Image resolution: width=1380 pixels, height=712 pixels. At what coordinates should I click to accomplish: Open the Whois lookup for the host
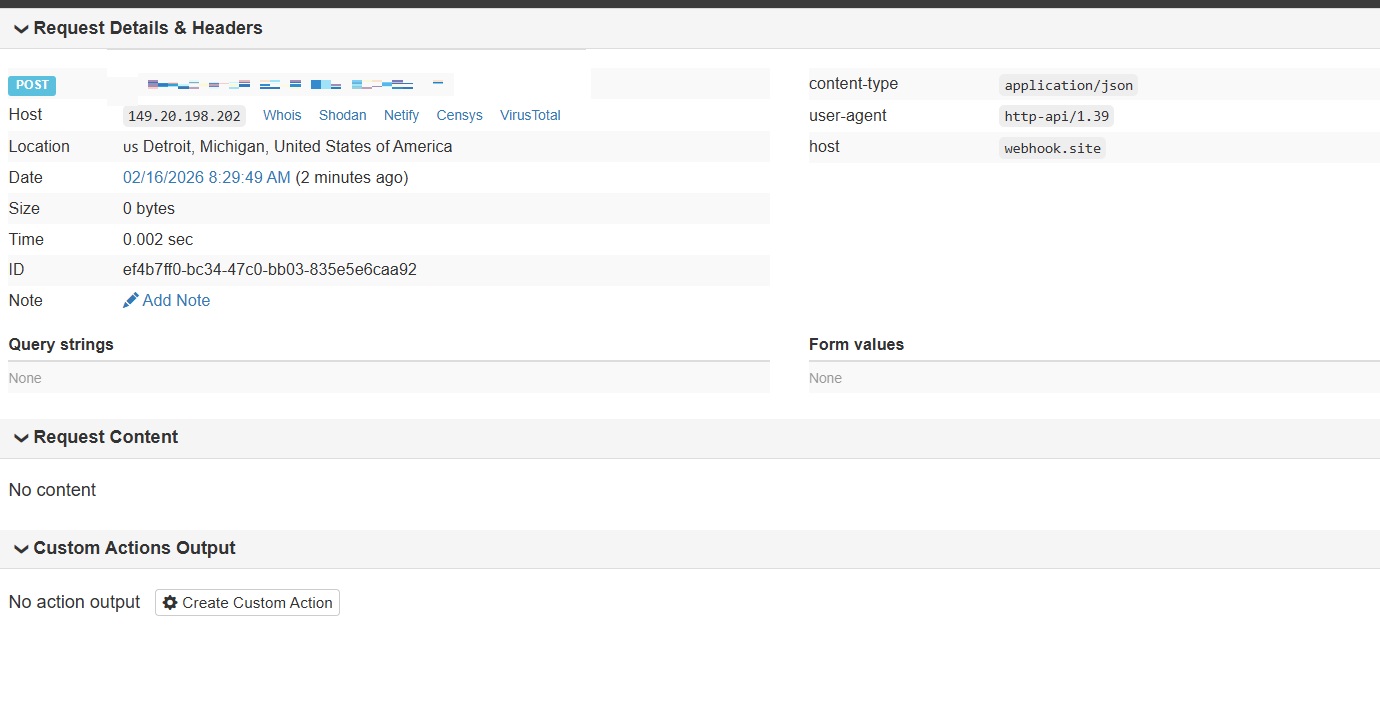pyautogui.click(x=281, y=115)
